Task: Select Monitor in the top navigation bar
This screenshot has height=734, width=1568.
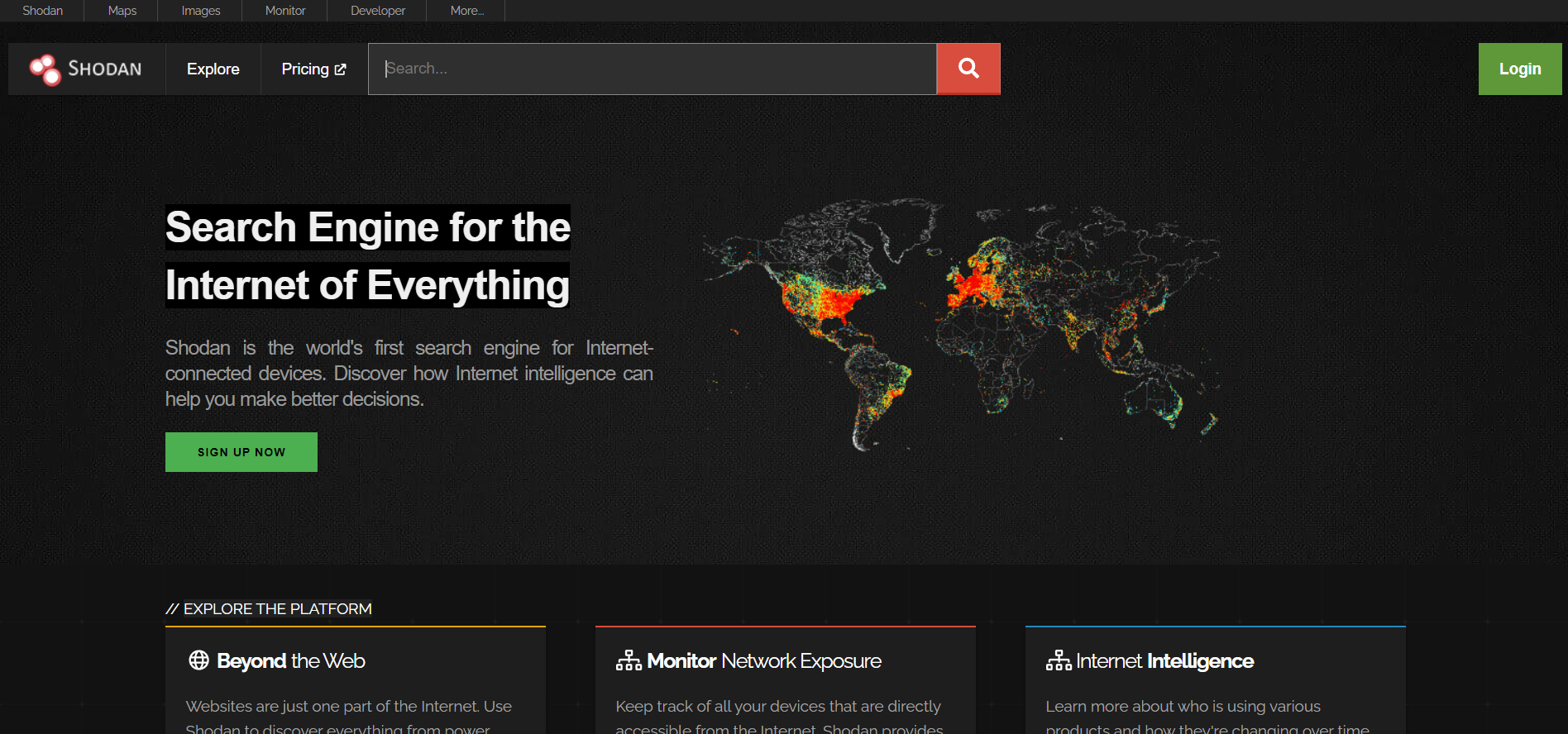Action: [x=285, y=11]
